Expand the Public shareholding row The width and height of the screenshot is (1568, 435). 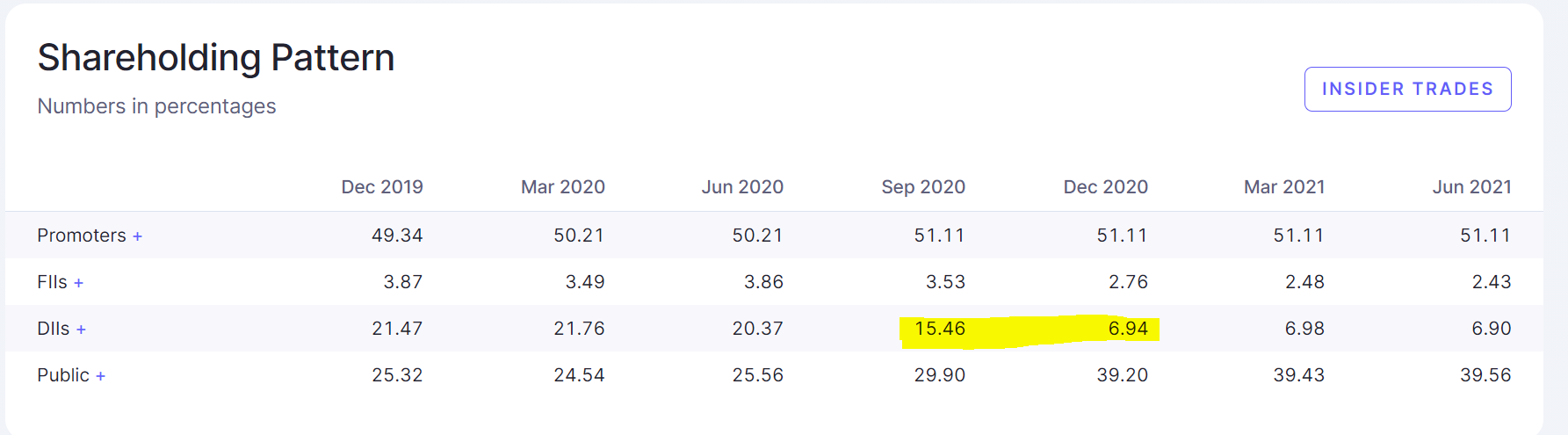click(70, 375)
